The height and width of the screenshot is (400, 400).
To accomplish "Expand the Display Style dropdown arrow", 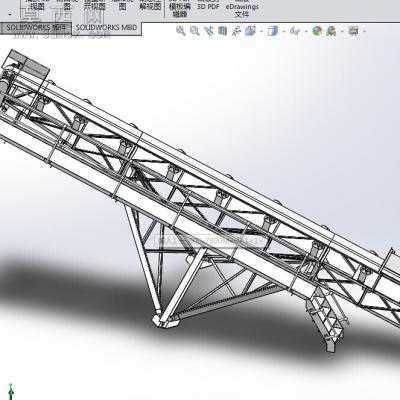I will coord(284,32).
